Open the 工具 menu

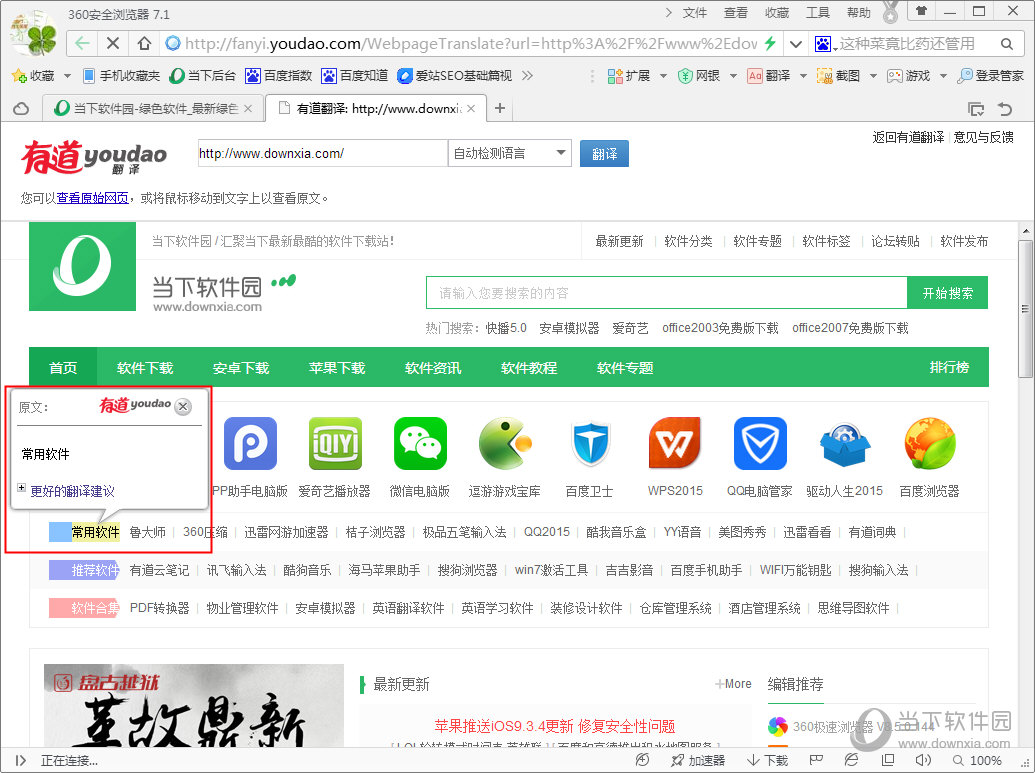tap(816, 11)
